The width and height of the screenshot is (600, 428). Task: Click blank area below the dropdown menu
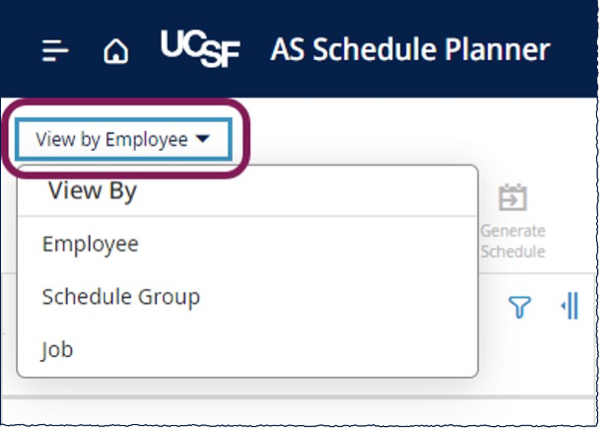click(x=298, y=412)
